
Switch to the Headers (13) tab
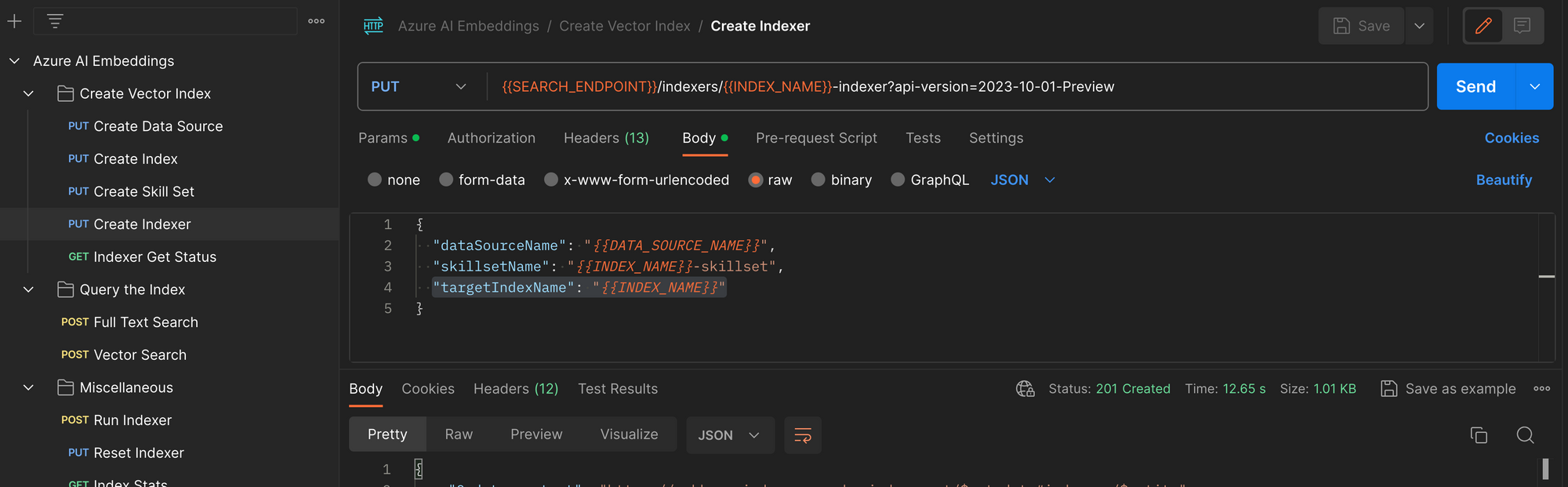click(606, 138)
